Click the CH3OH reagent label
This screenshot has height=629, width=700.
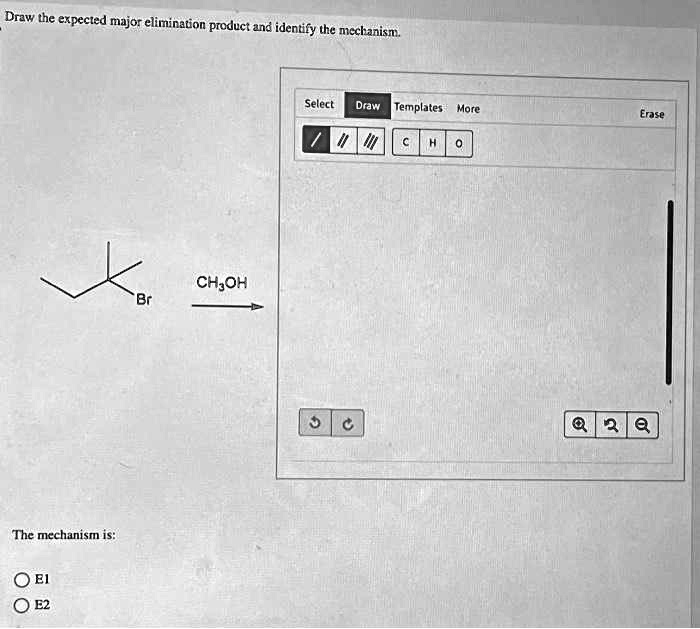pos(221,283)
